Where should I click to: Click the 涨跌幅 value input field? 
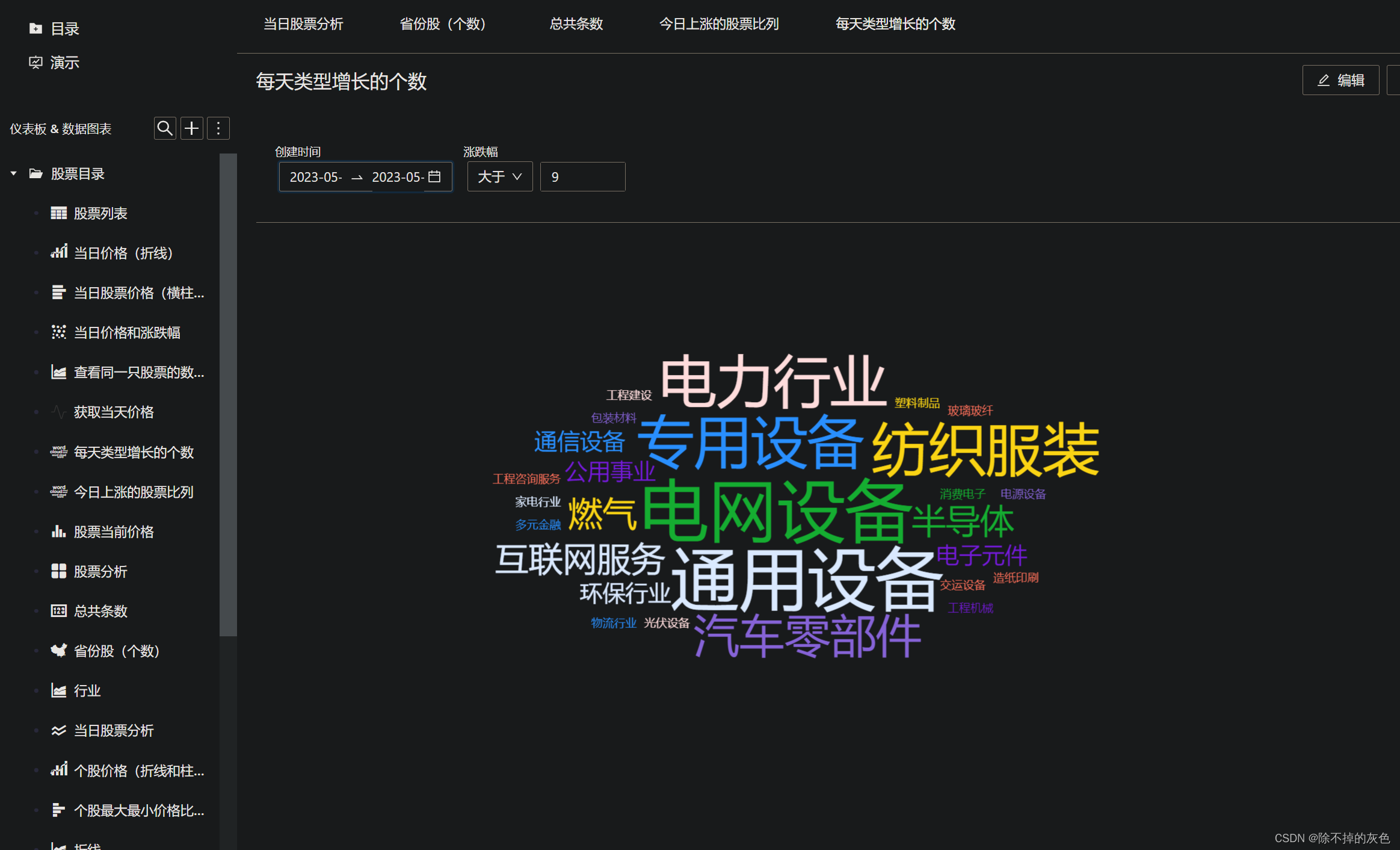[x=582, y=176]
